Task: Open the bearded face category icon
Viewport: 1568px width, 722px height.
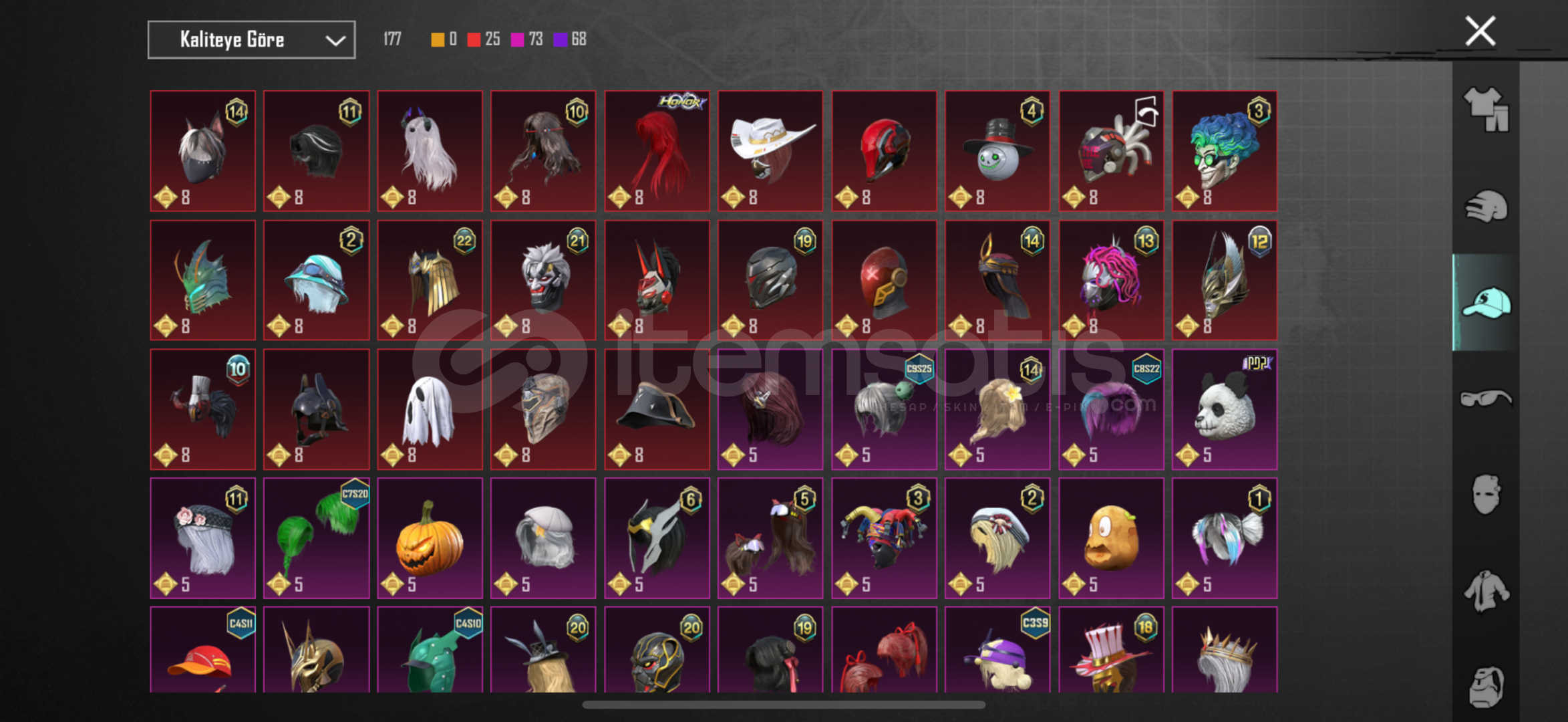Action: click(x=1486, y=687)
